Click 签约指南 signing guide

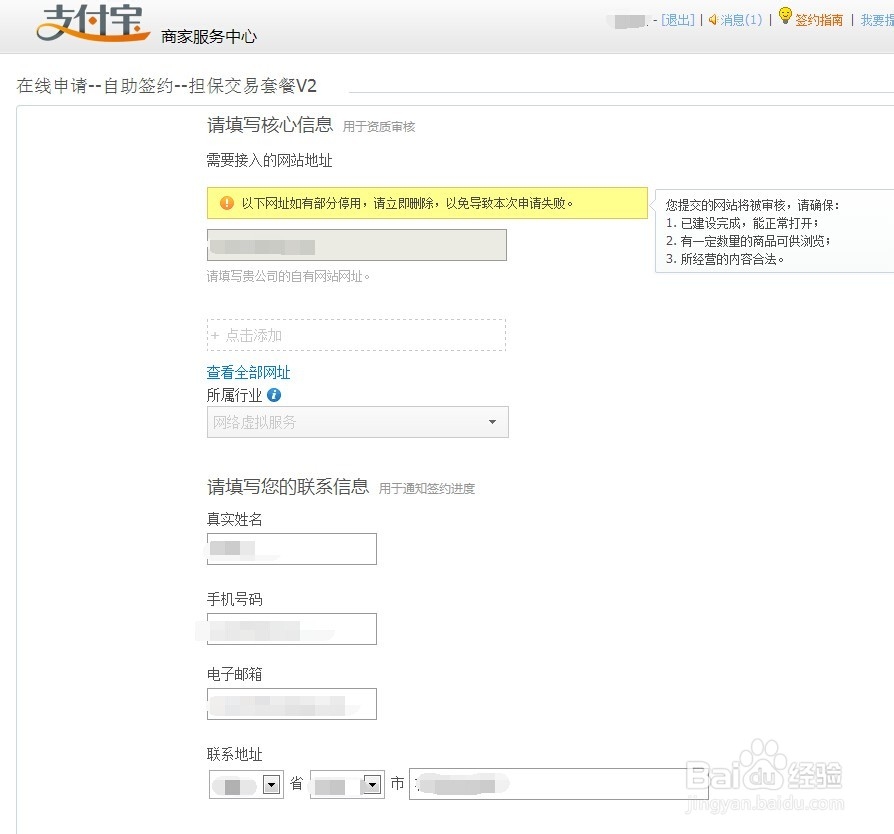pos(817,19)
